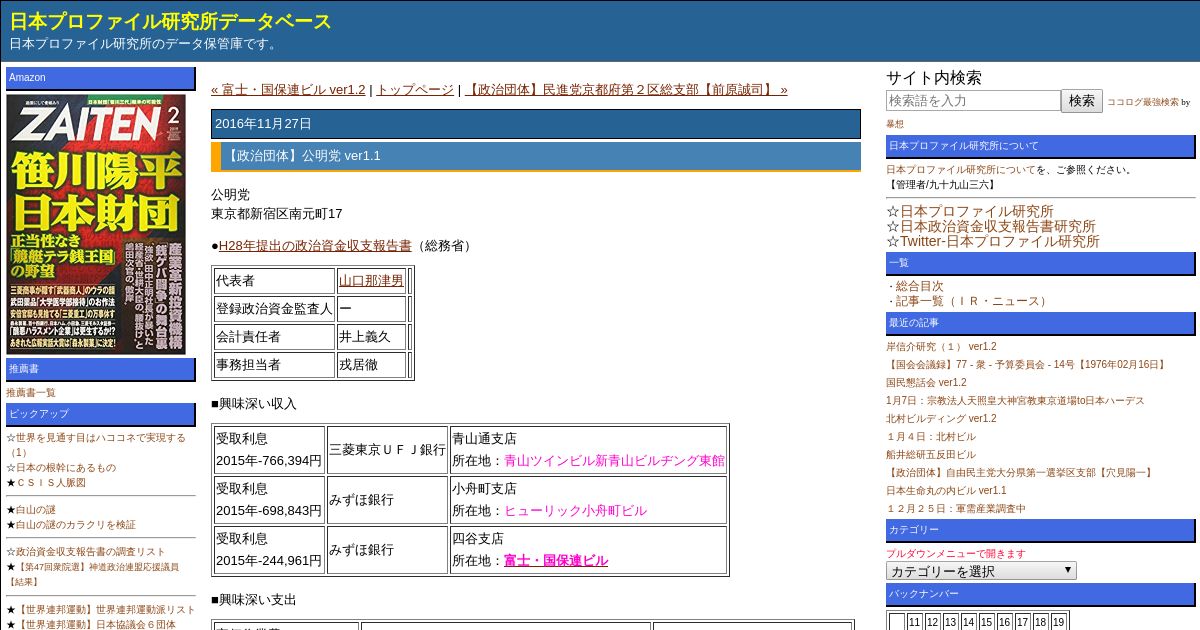Open 日本プロファイル研究所について link in sidebar text
The width and height of the screenshot is (1200, 630).
coord(961,170)
